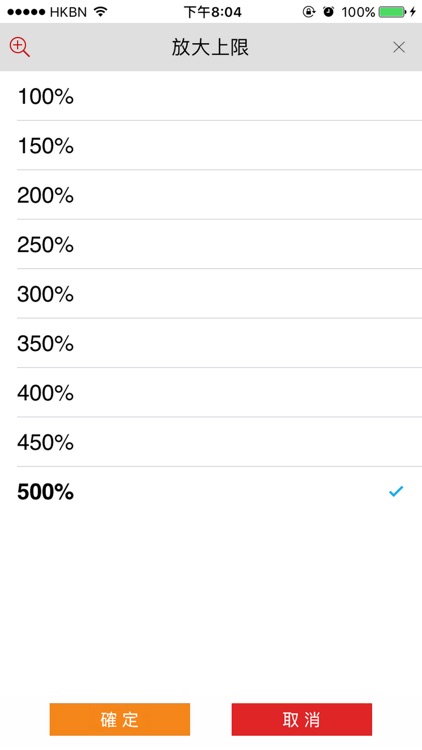Tap the alarm clock status icon
This screenshot has height=750, width=422.
[329, 12]
